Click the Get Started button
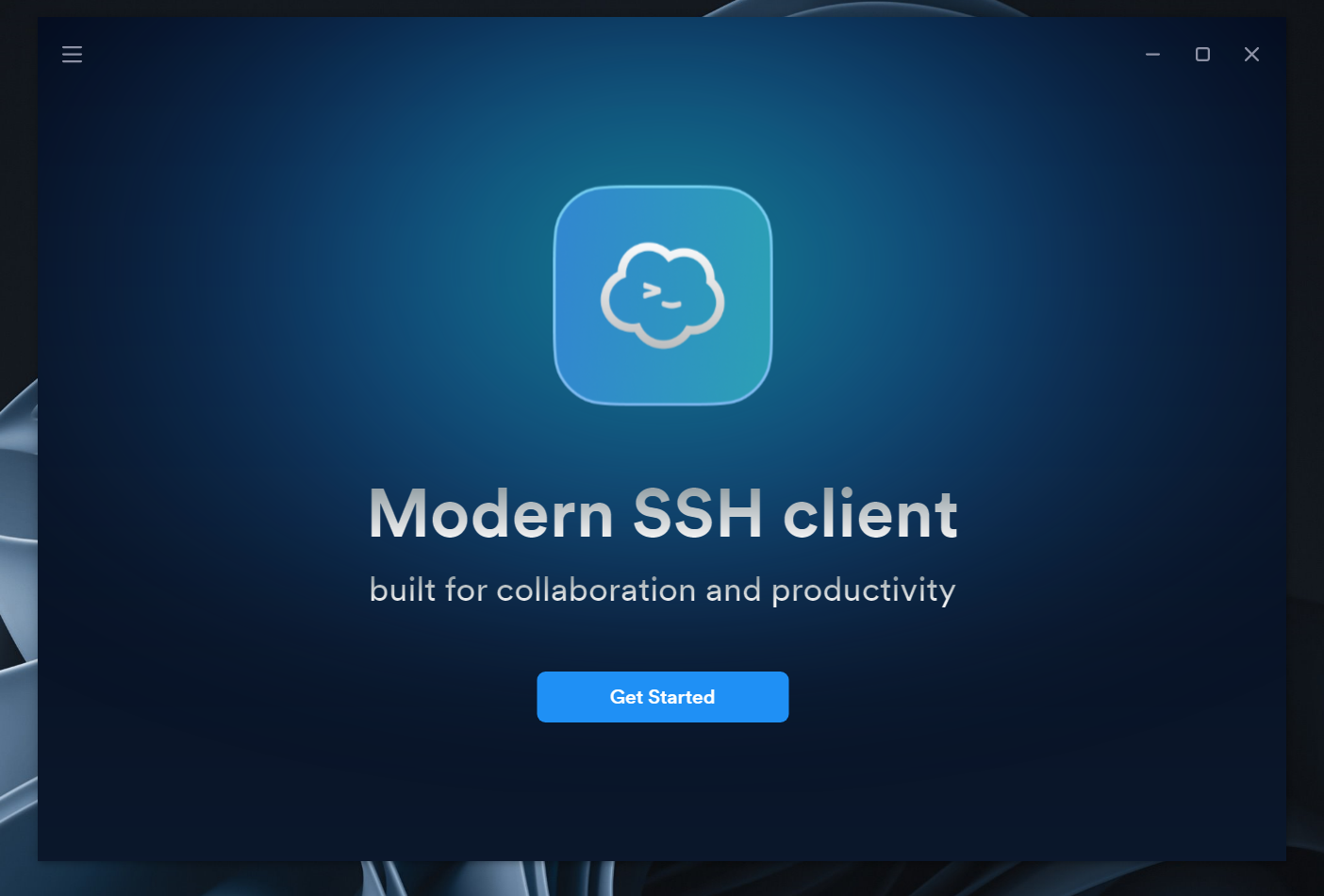 tap(663, 697)
